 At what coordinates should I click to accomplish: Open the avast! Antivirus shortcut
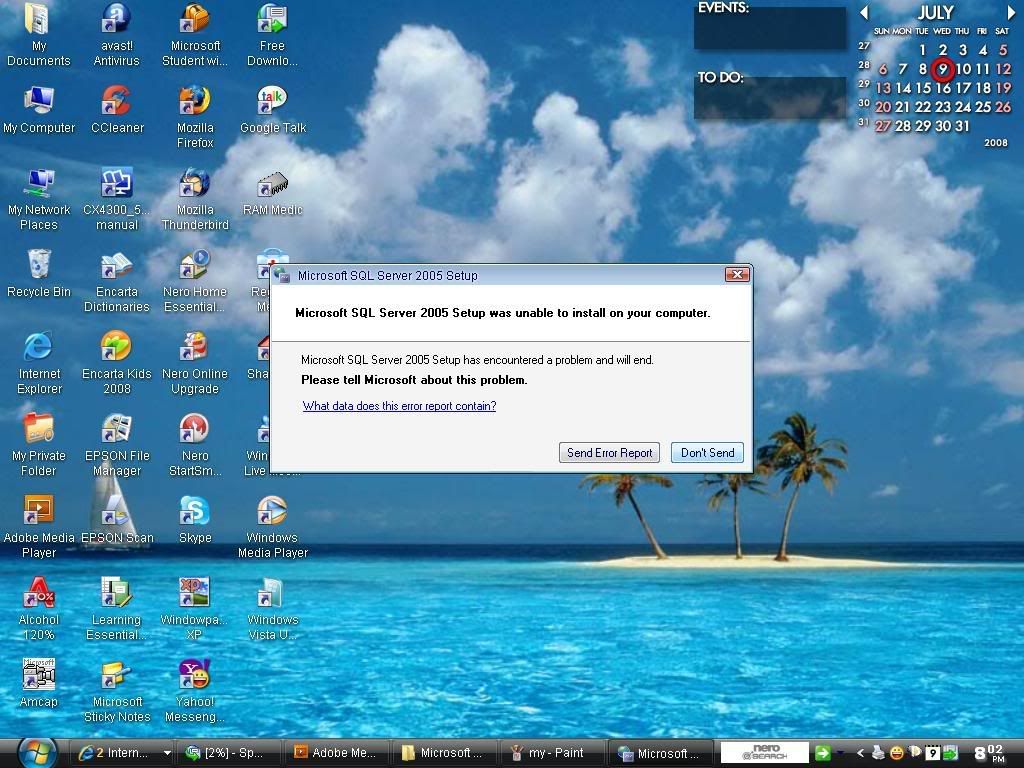(117, 21)
